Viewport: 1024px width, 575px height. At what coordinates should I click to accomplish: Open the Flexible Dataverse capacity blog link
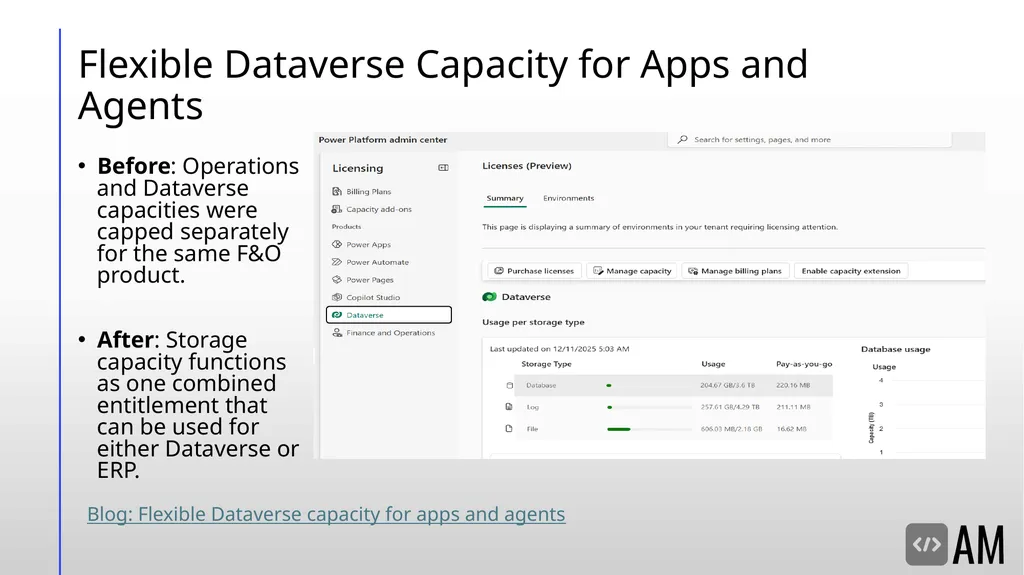[326, 514]
